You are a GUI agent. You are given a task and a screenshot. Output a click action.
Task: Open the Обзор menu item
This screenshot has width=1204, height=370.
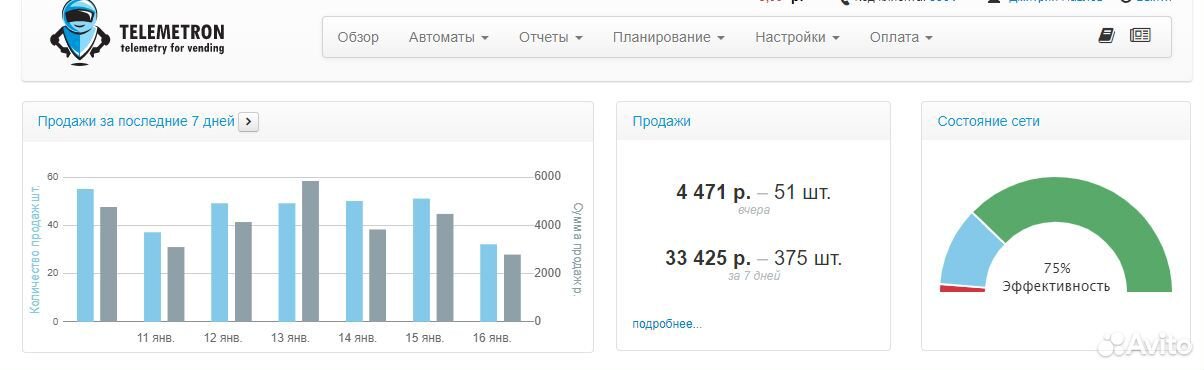pyautogui.click(x=358, y=37)
